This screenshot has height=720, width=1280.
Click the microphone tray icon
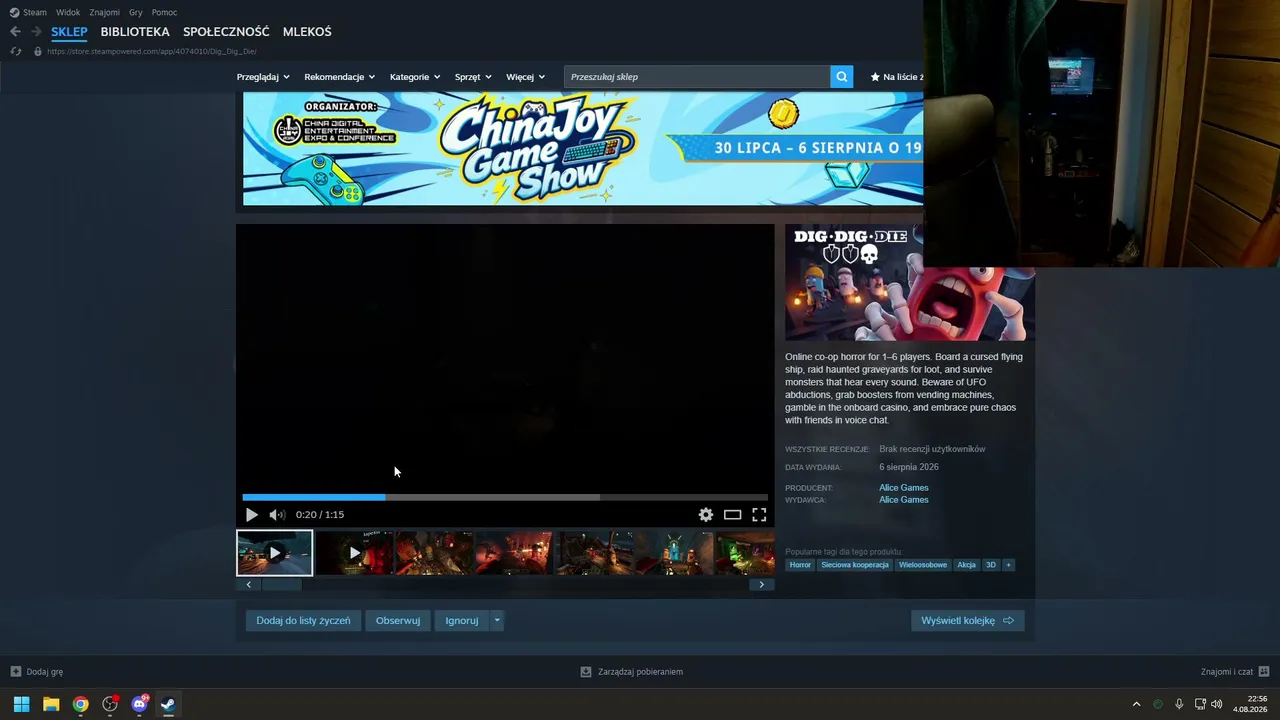tap(1179, 704)
